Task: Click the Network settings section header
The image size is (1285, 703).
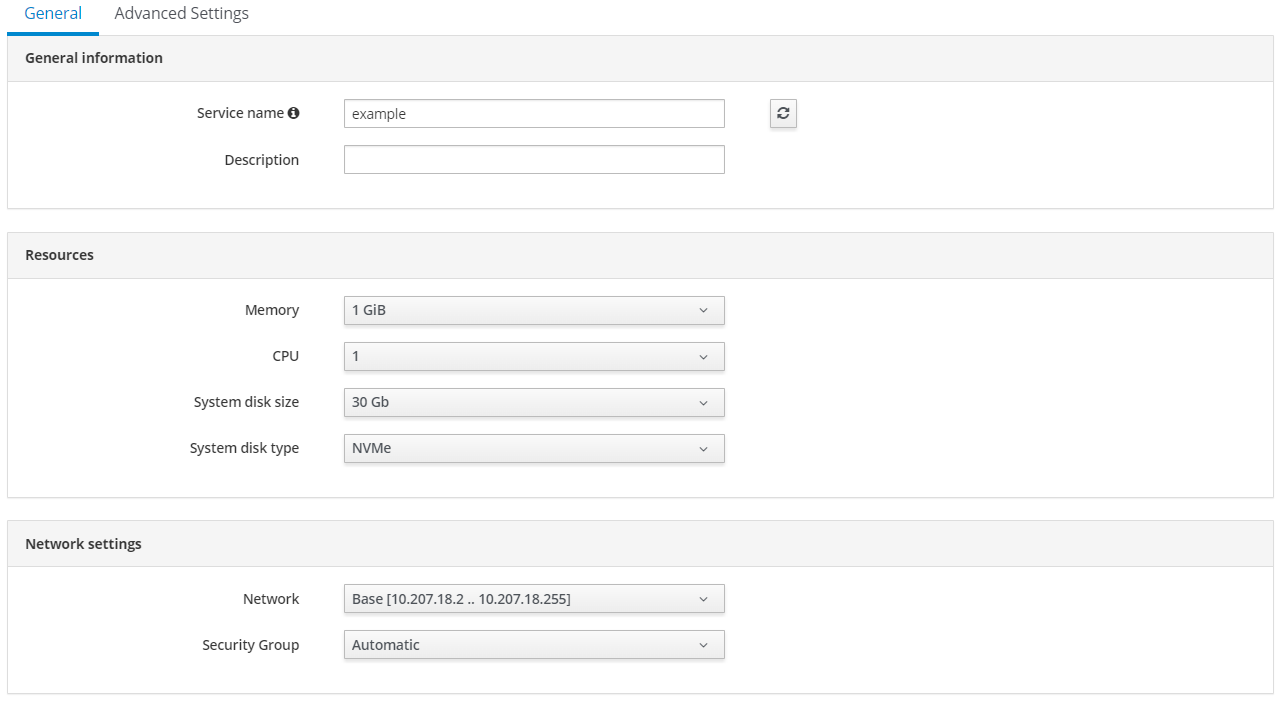Action: [83, 544]
